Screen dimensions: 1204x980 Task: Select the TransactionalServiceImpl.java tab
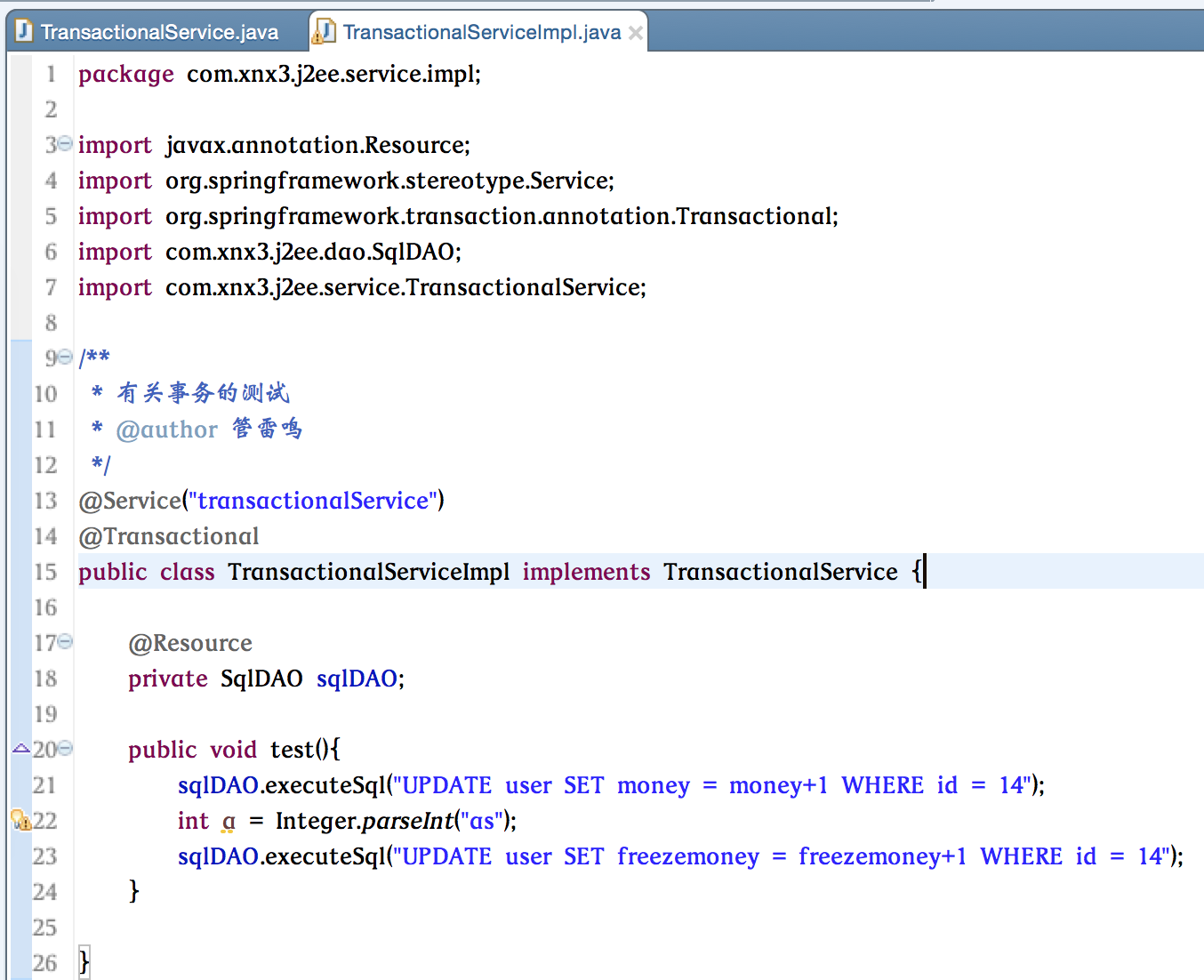click(480, 32)
